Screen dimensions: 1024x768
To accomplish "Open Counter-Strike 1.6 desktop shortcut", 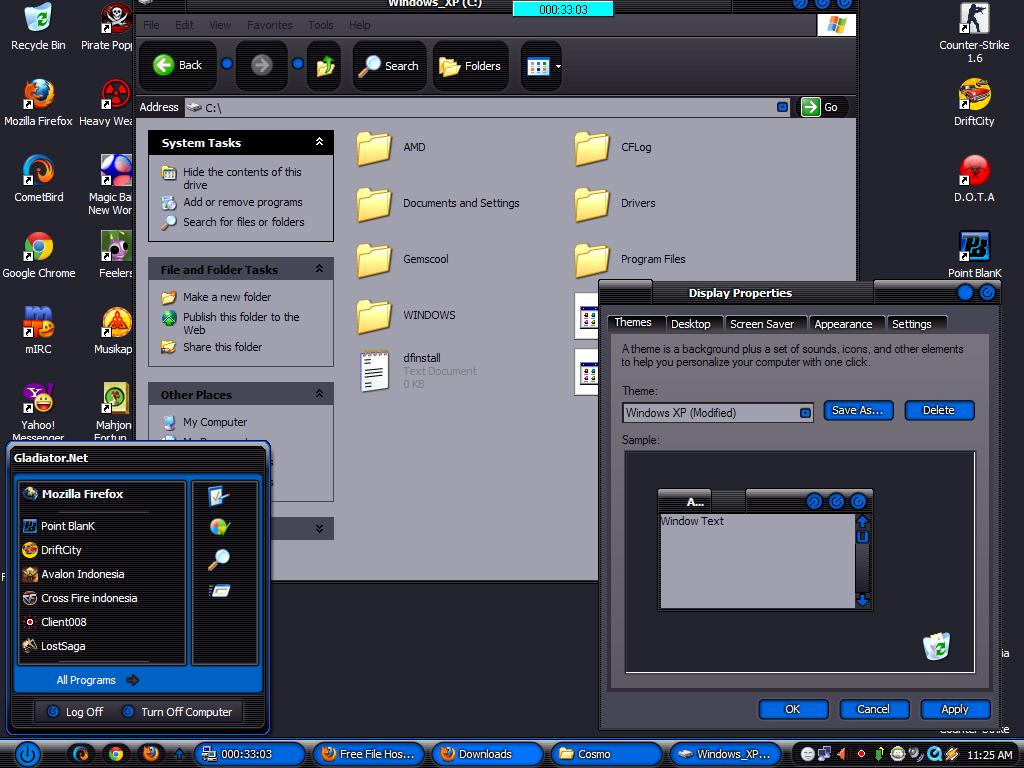I will (x=974, y=33).
